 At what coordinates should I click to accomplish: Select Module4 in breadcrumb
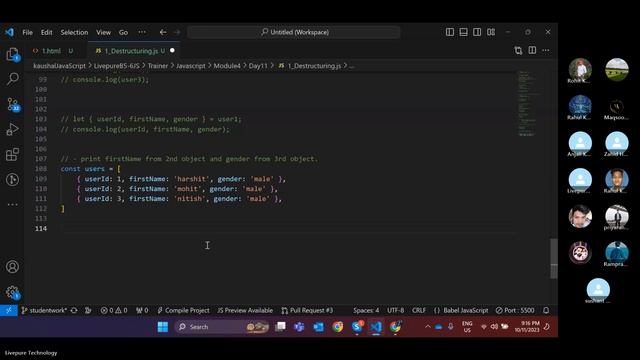[227, 66]
